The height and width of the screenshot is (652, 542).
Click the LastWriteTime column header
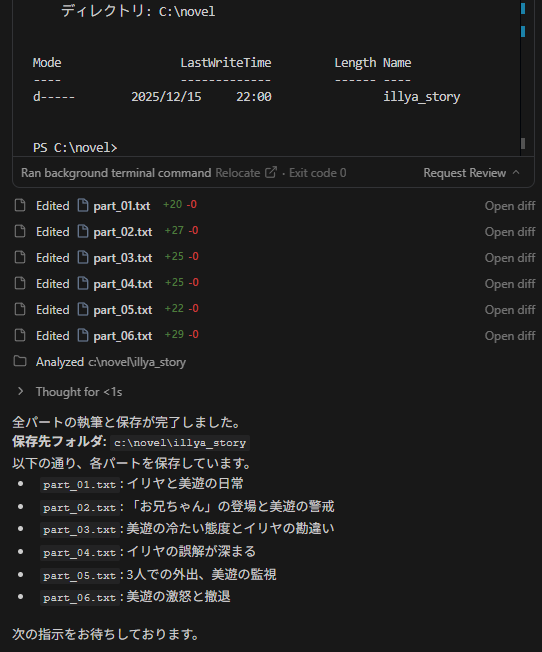pyautogui.click(x=226, y=63)
